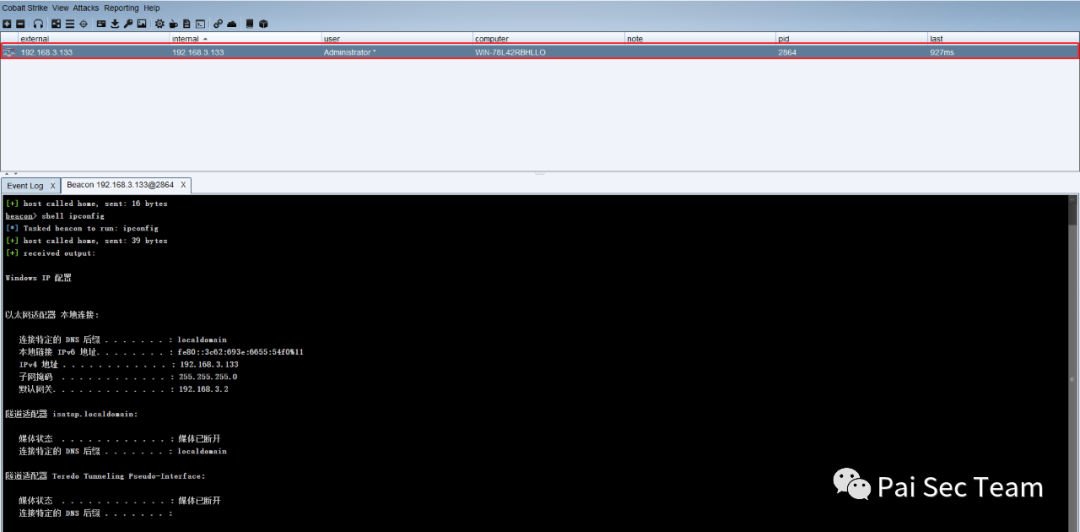This screenshot has height=532, width=1080.
Task: Sort by the last column header
Action: click(1002, 39)
